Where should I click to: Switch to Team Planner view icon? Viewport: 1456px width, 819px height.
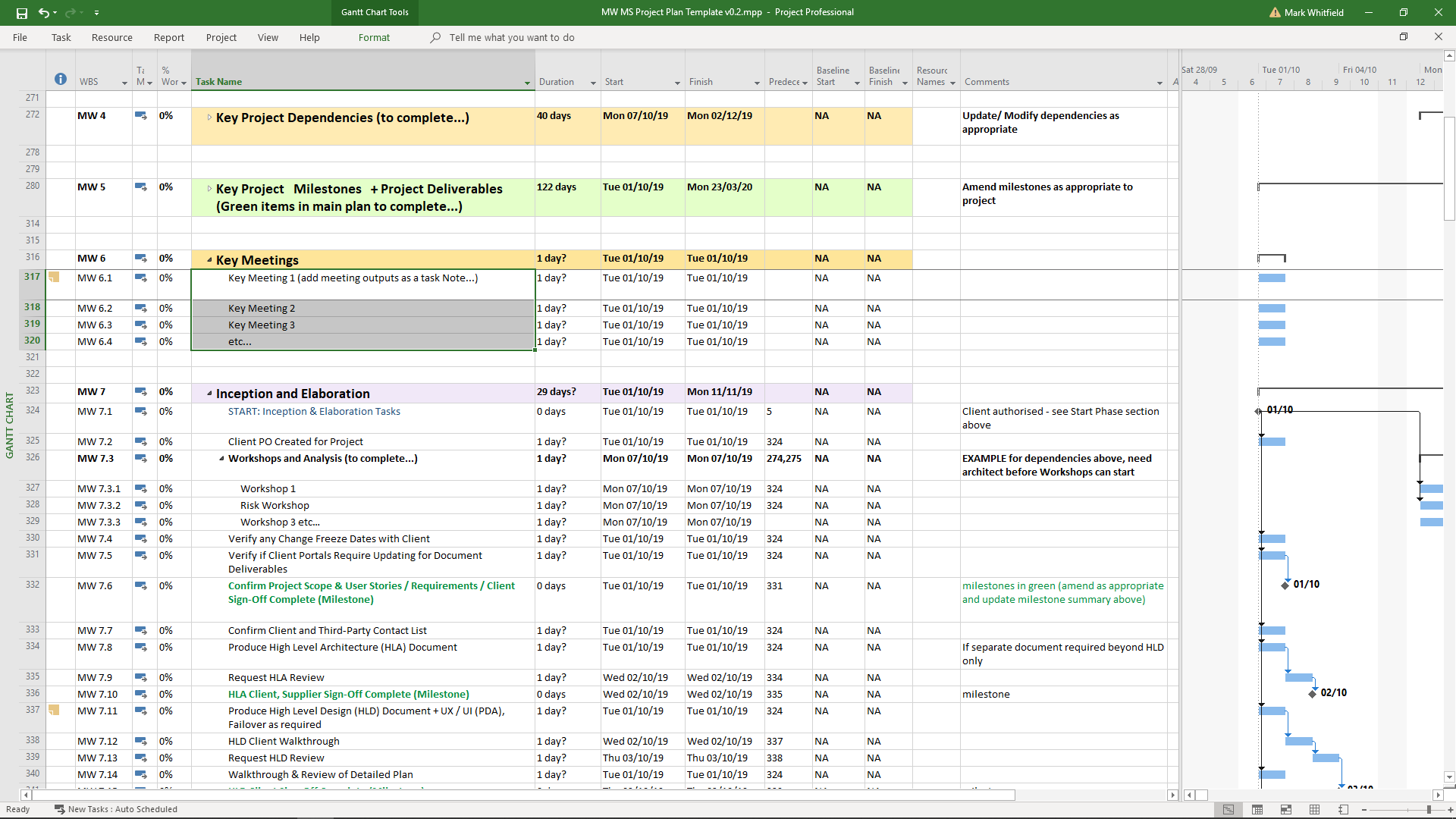[1286, 810]
